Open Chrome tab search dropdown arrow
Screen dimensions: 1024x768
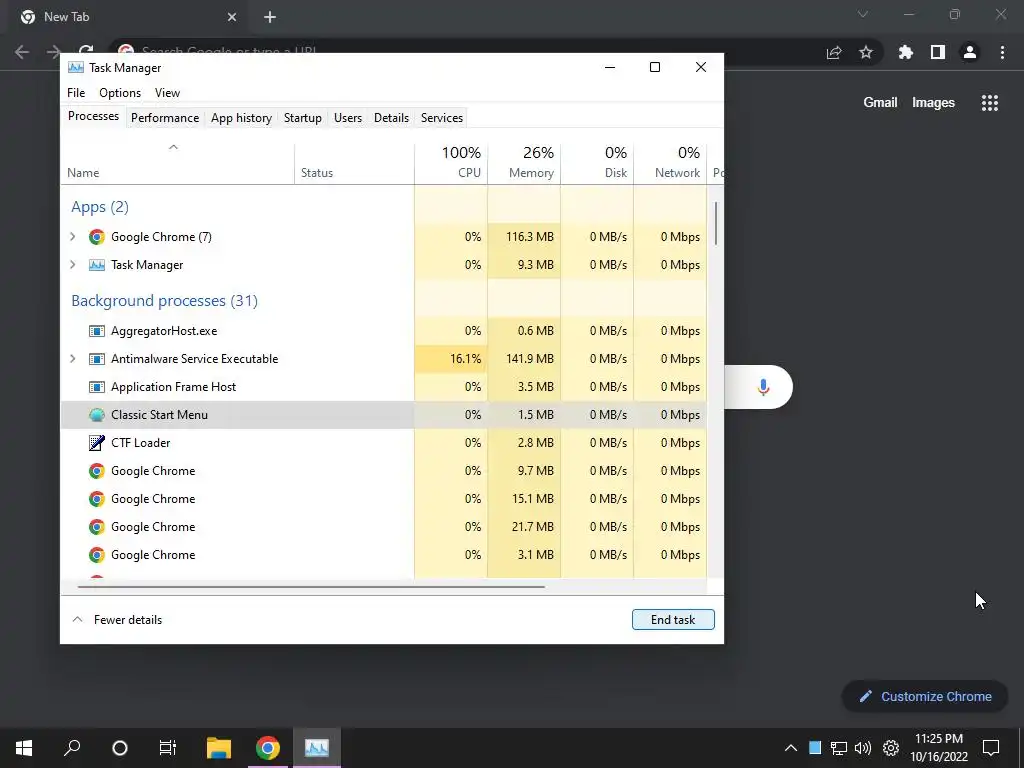coord(863,14)
